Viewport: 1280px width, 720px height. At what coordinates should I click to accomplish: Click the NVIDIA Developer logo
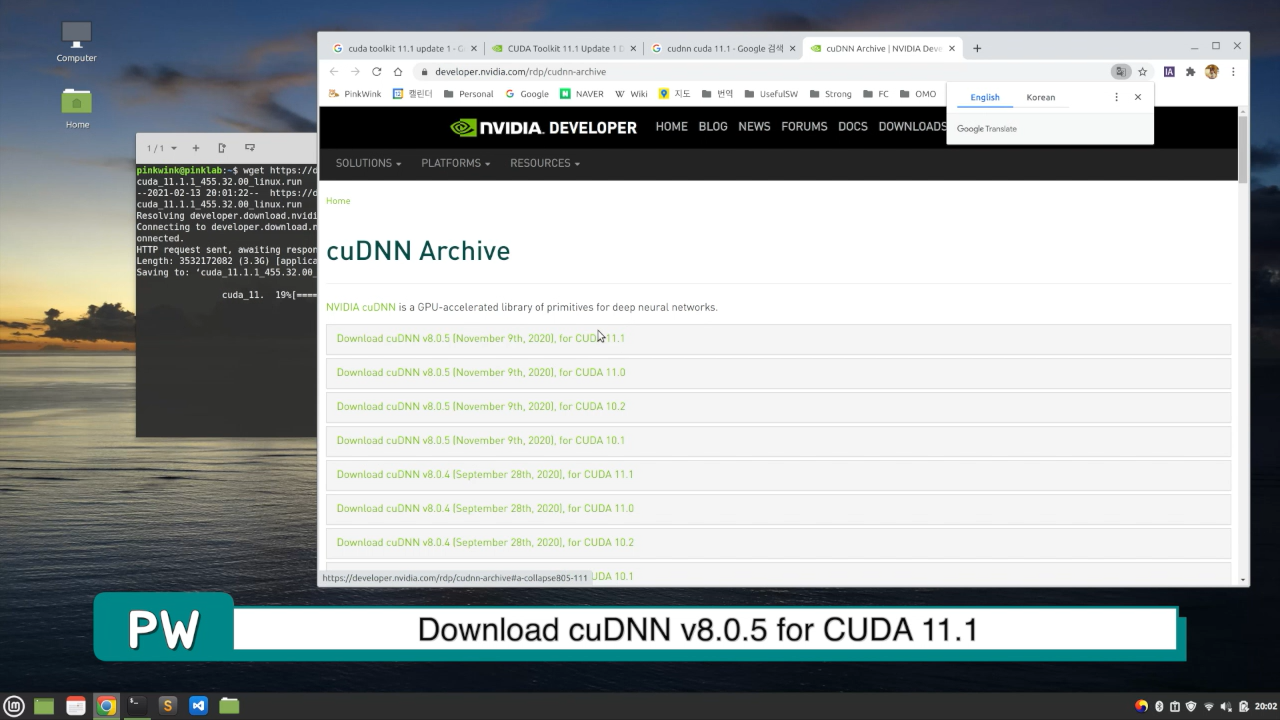[543, 127]
